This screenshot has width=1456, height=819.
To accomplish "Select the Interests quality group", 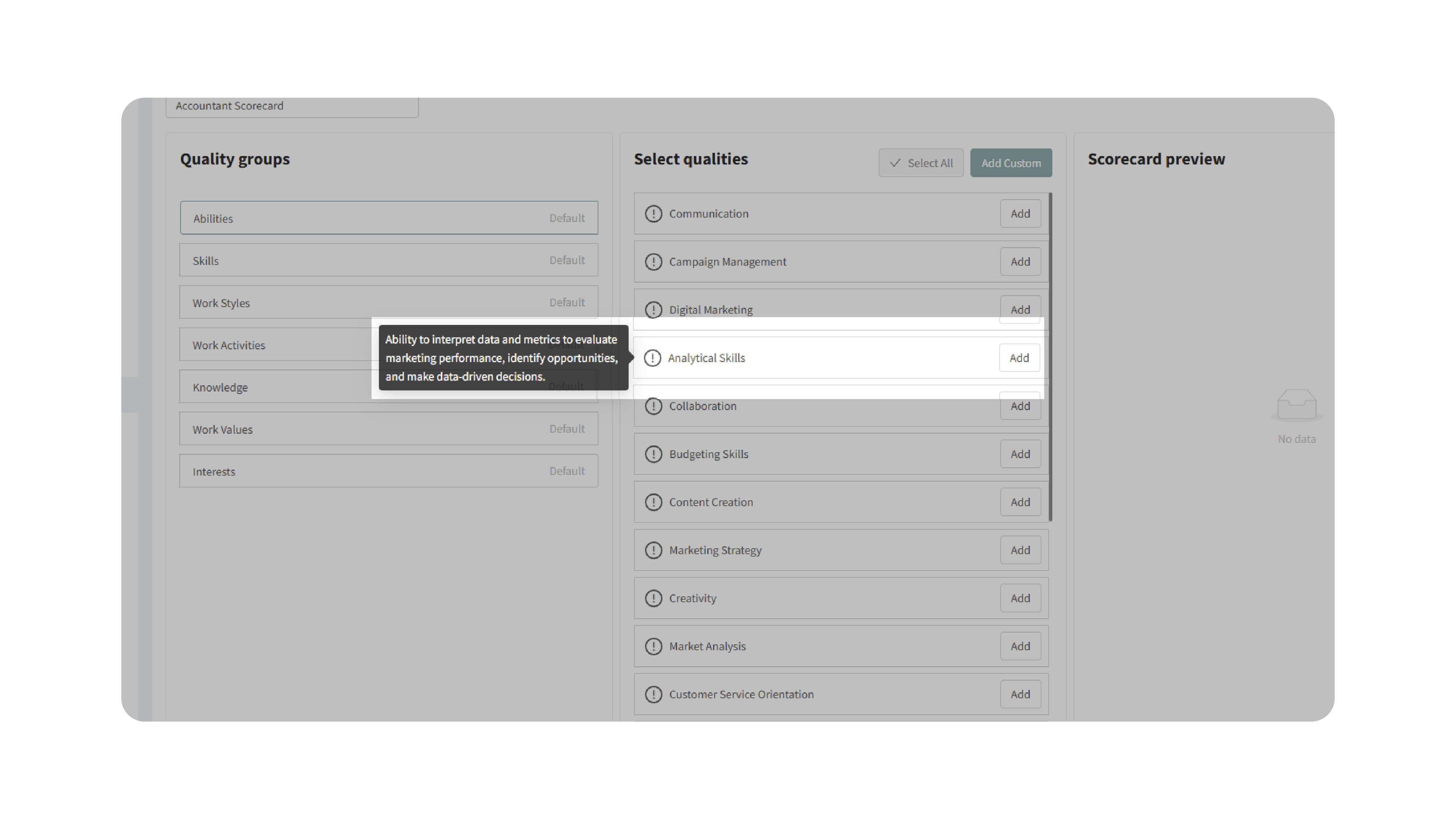I will tap(389, 471).
